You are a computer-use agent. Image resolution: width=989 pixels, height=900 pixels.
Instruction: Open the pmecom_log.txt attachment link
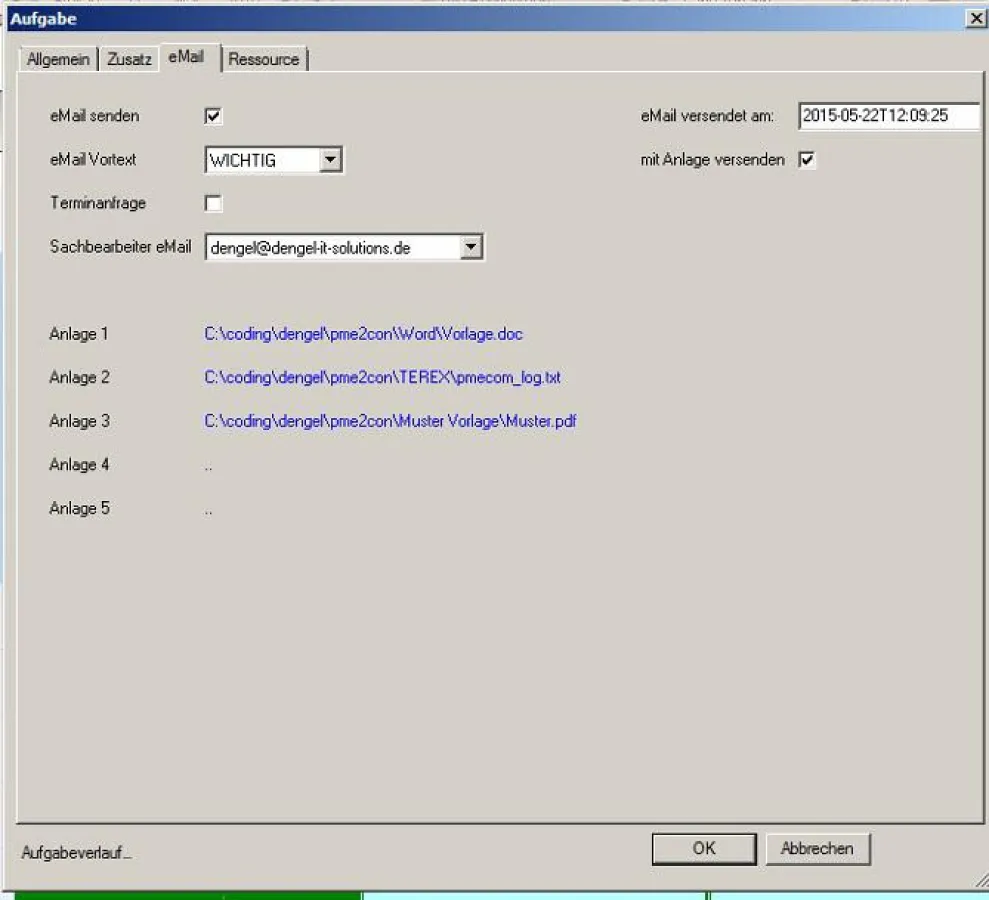coord(382,378)
